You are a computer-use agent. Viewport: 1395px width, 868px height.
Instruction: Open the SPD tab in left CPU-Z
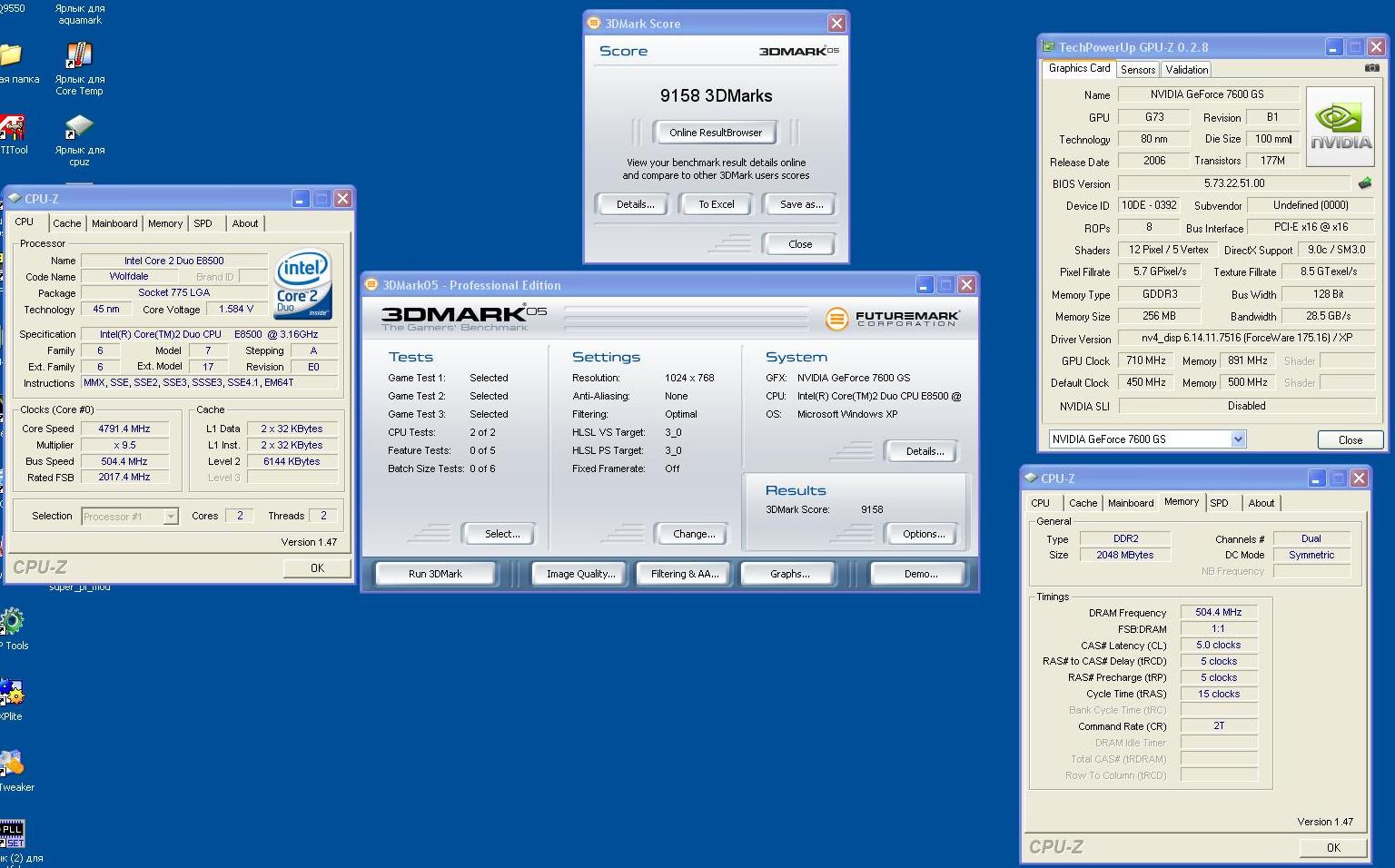[x=203, y=223]
